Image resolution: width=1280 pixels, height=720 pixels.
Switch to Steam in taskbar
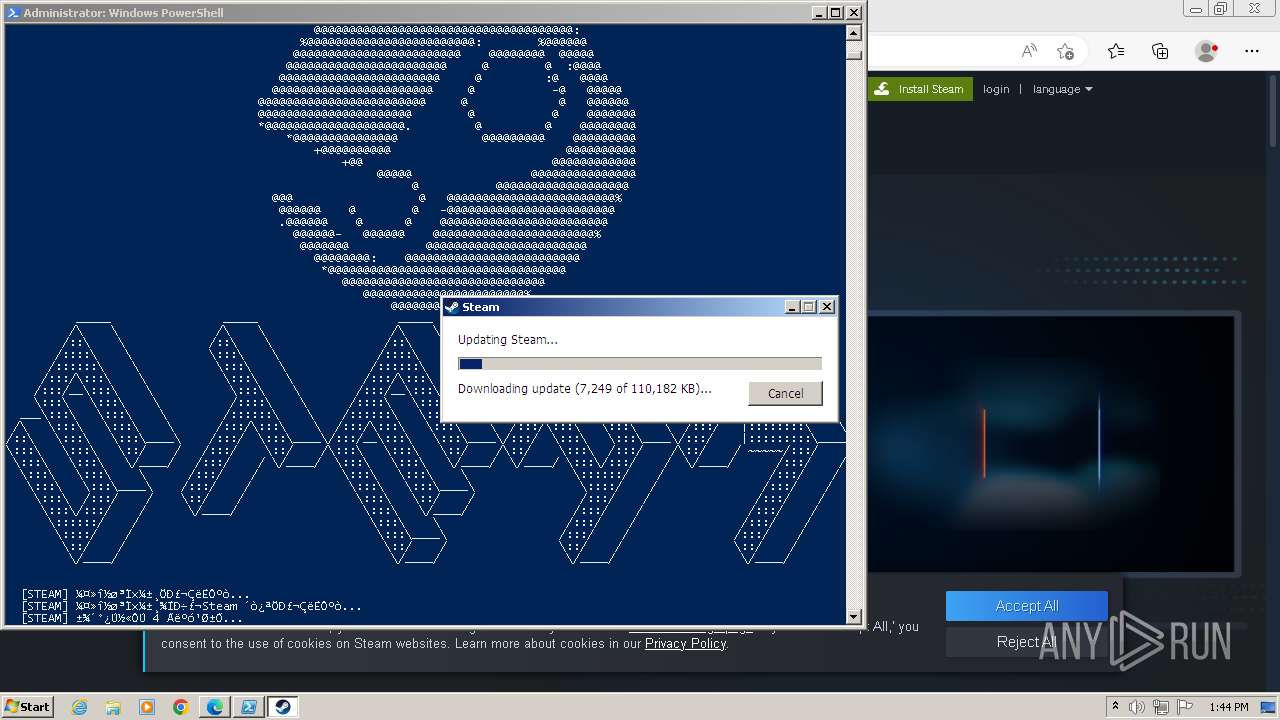point(283,707)
